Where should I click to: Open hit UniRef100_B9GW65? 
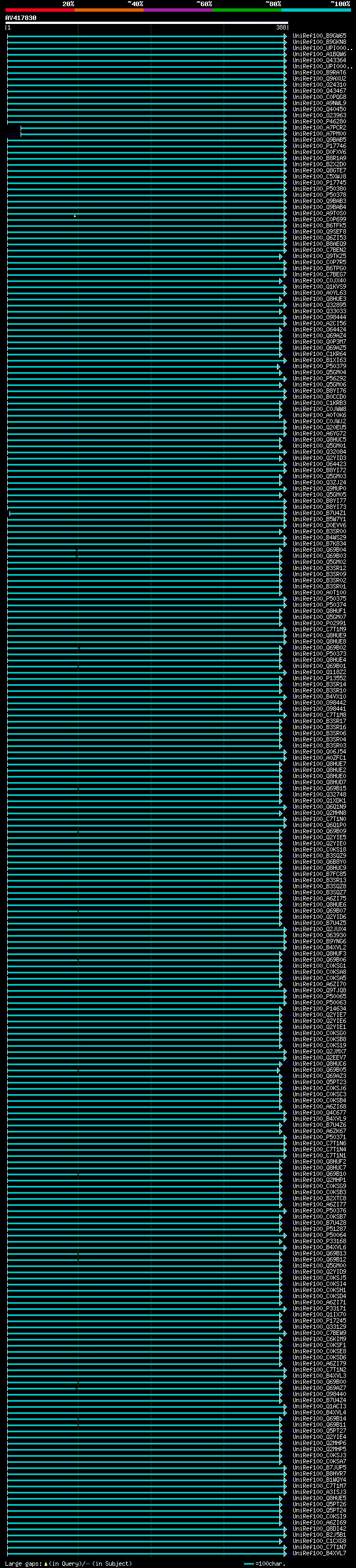pos(319,36)
